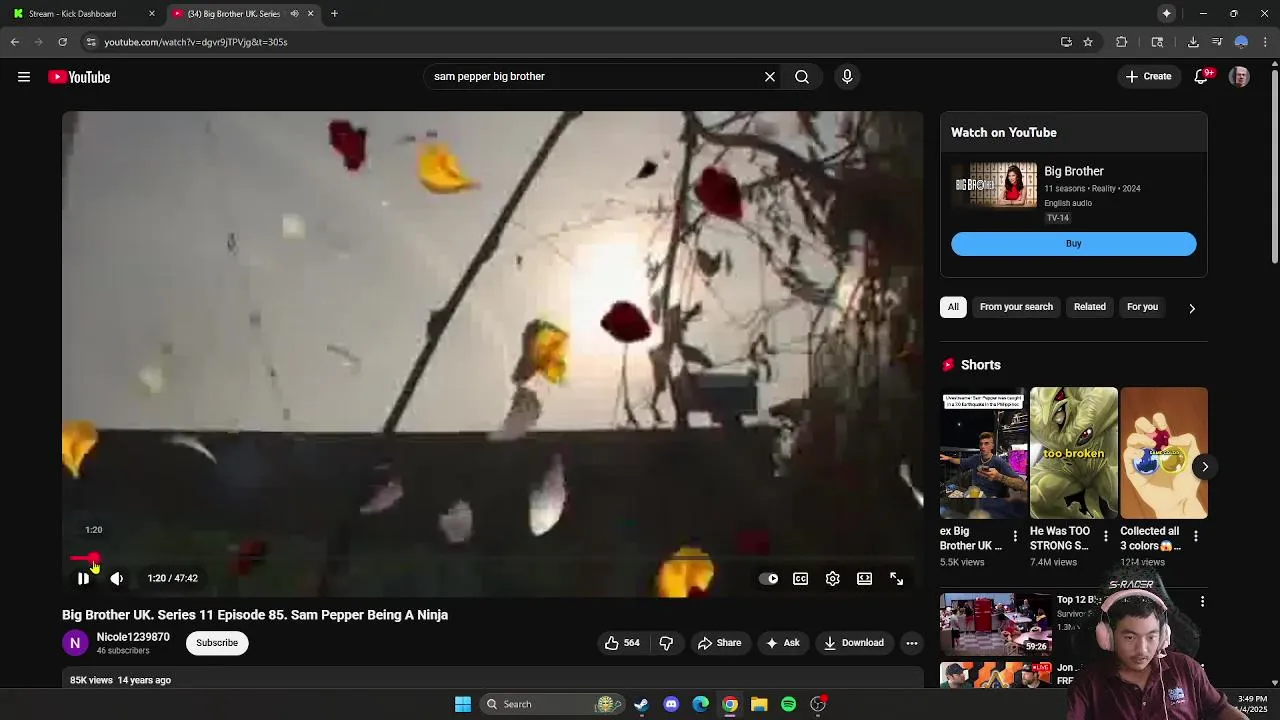Open Chrome extensions puzzle icon
Viewport: 1280px width, 720px height.
click(x=1121, y=42)
